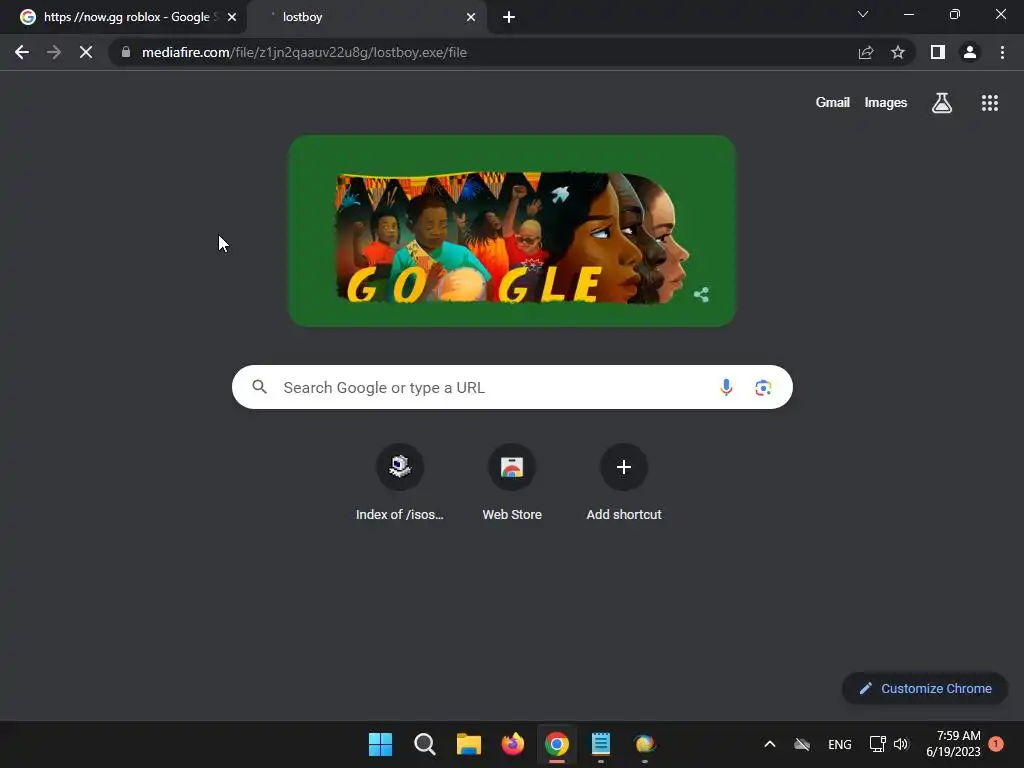Search by image with Google Lens

(763, 387)
